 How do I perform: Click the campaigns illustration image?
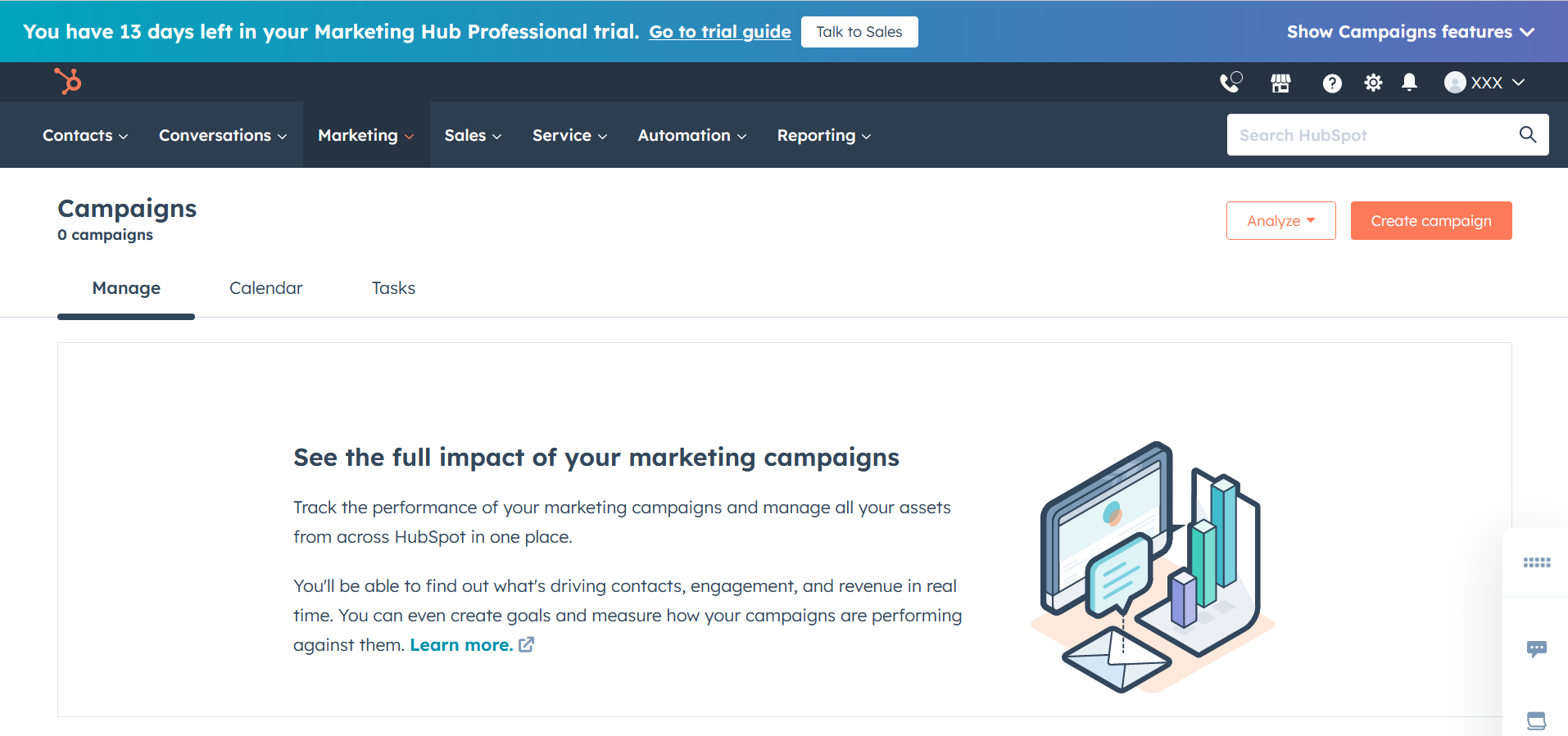pyautogui.click(x=1152, y=567)
